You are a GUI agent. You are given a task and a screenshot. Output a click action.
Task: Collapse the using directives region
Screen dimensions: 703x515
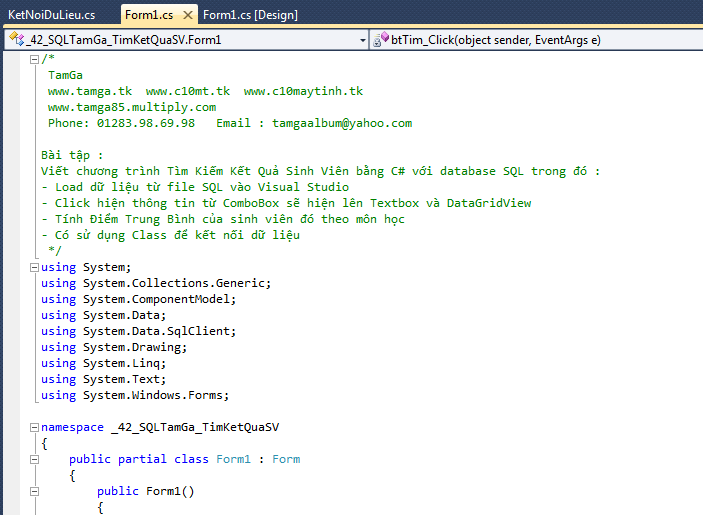(x=34, y=268)
